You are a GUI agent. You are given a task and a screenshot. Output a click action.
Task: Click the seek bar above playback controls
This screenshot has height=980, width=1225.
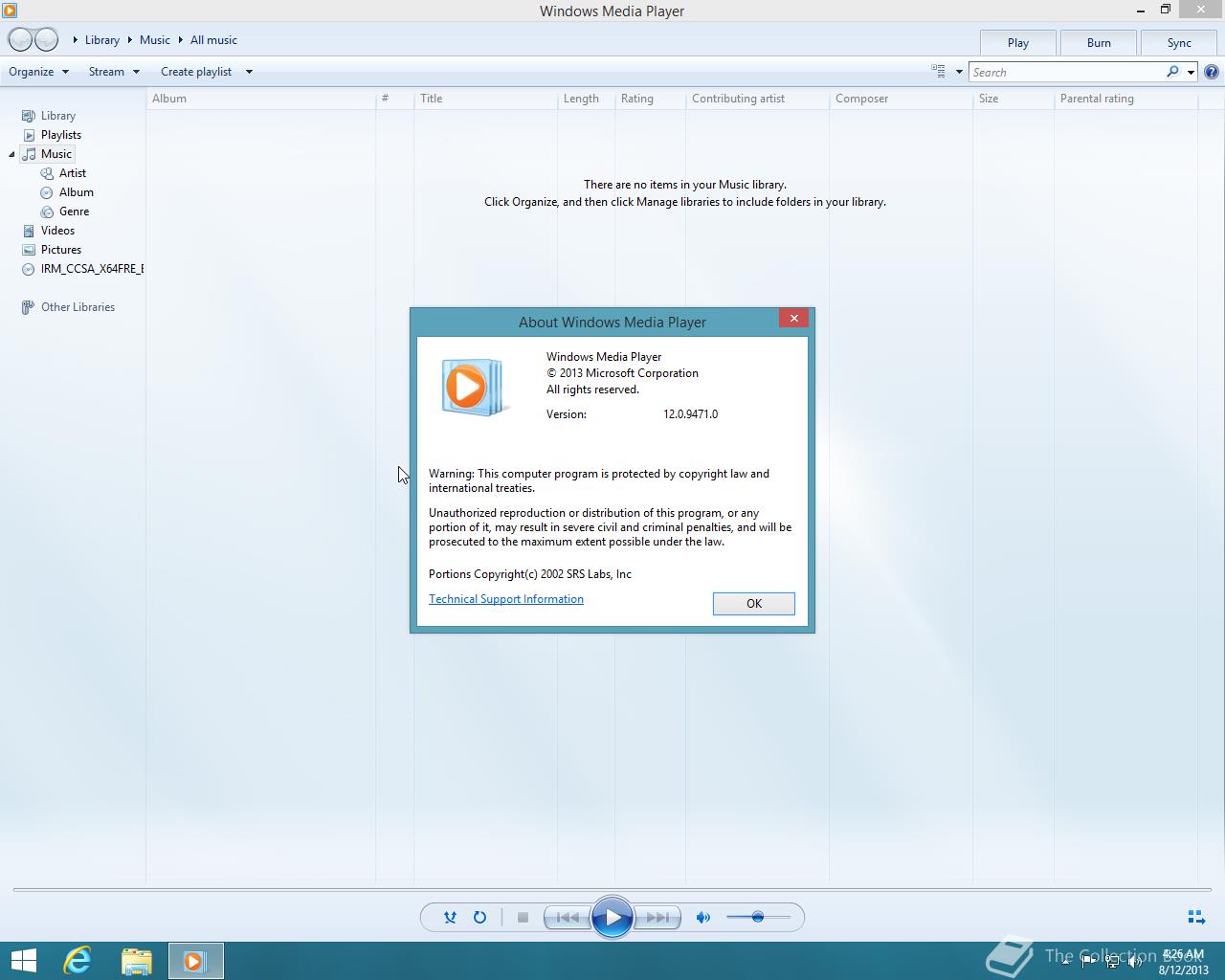coord(612,890)
